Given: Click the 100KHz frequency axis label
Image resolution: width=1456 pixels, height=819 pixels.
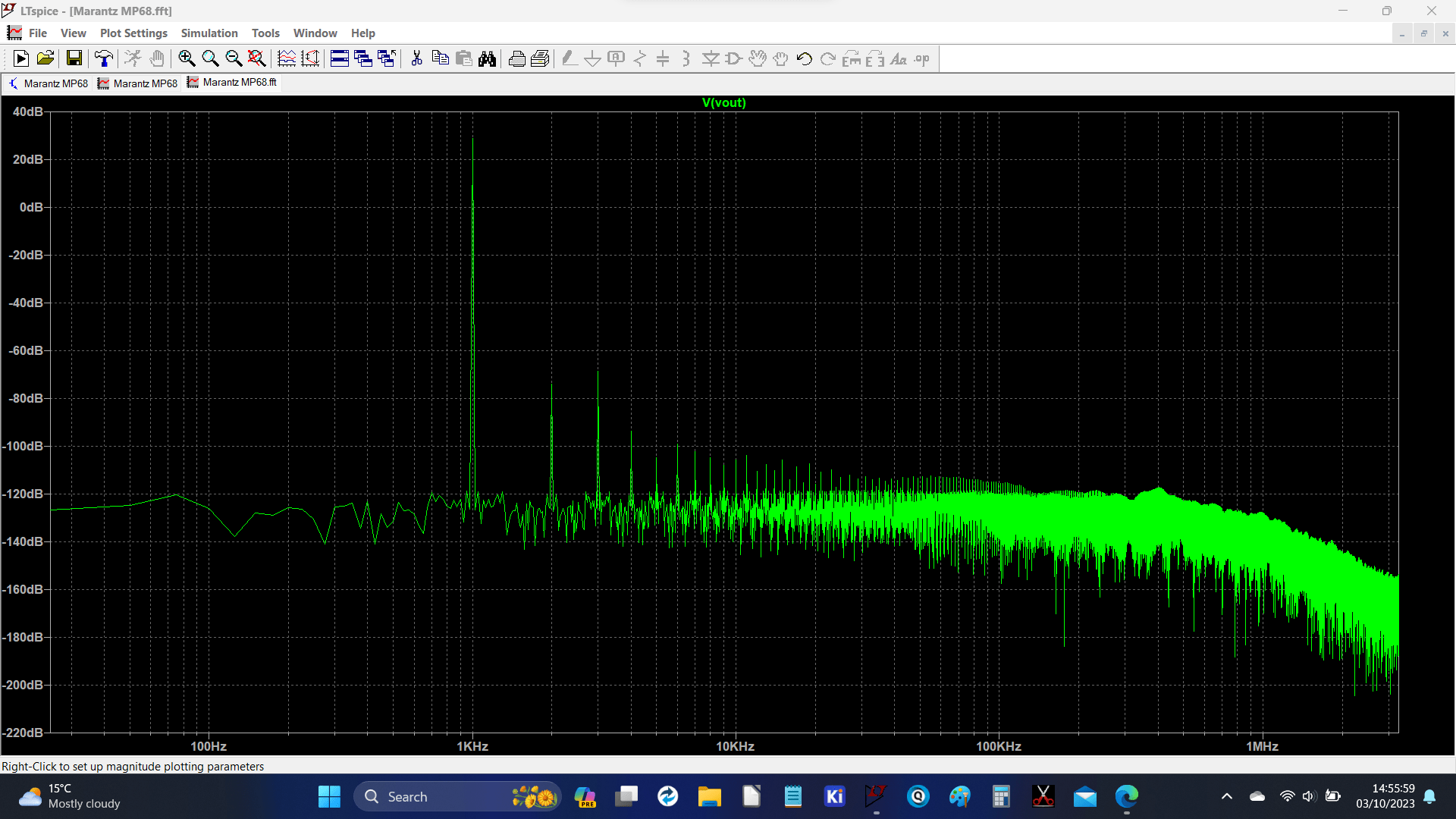Looking at the screenshot, I should point(999,746).
